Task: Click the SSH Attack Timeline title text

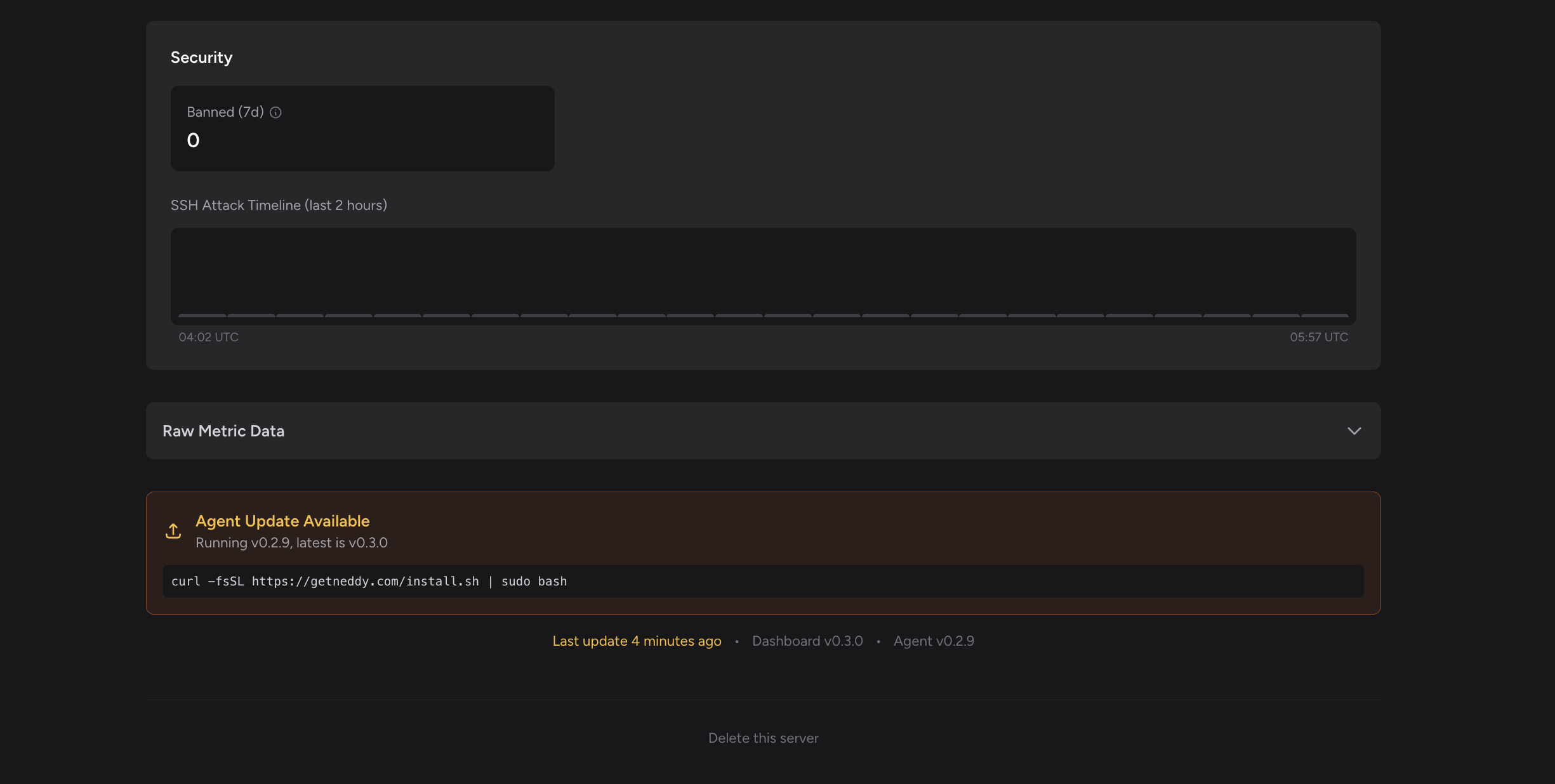Action: pos(279,206)
